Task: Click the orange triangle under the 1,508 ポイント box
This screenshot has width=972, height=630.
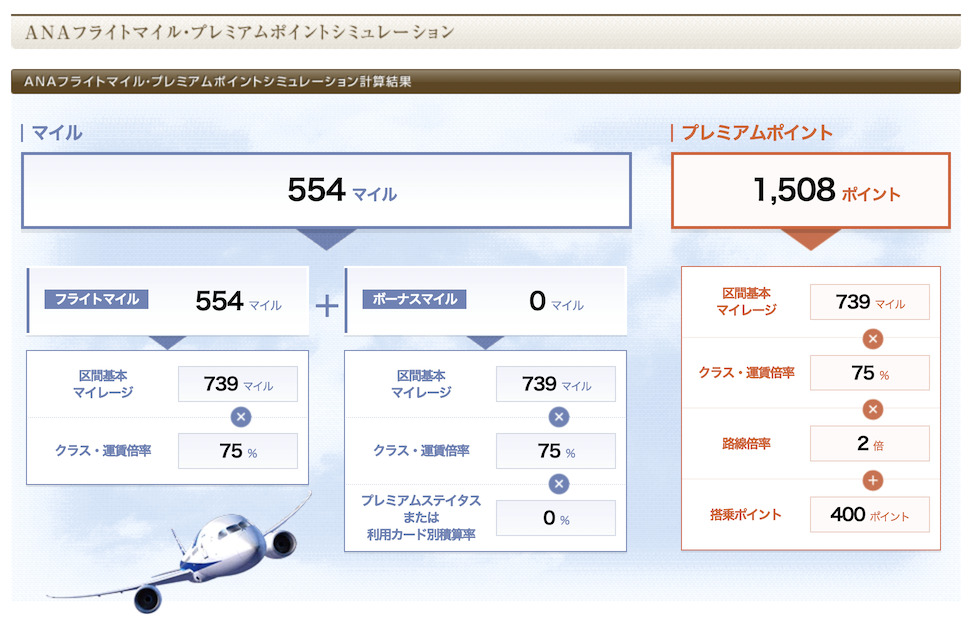Action: pos(810,238)
